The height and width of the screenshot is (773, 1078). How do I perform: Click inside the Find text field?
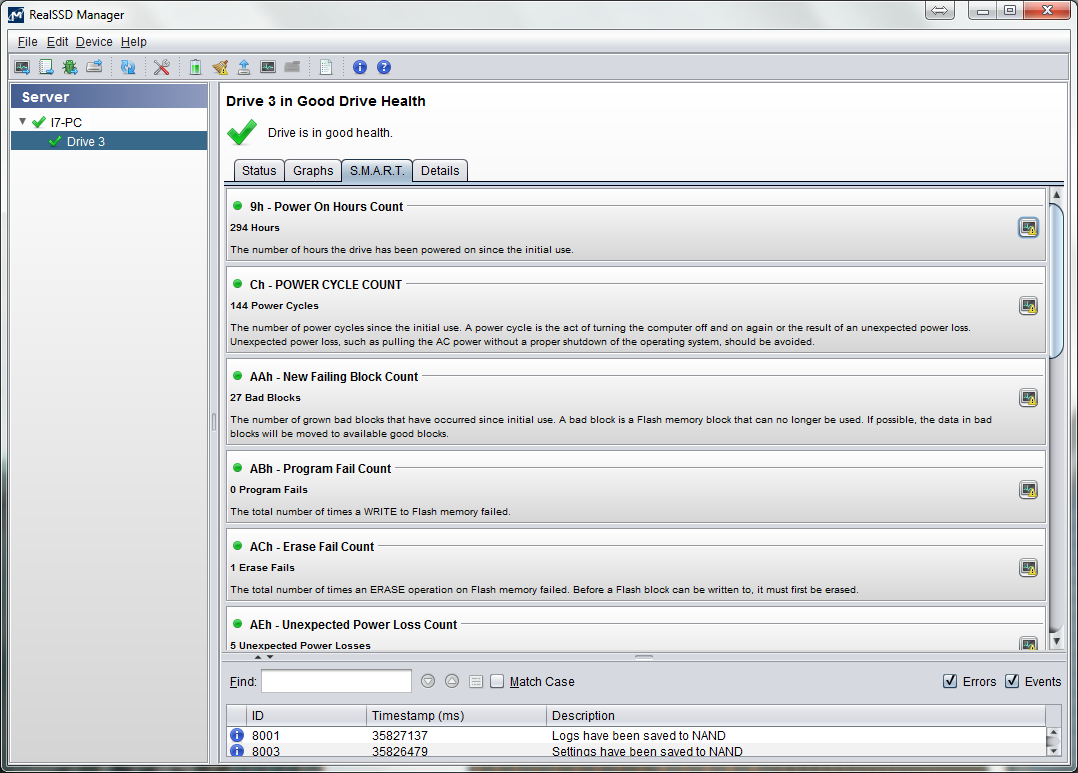click(x=336, y=682)
